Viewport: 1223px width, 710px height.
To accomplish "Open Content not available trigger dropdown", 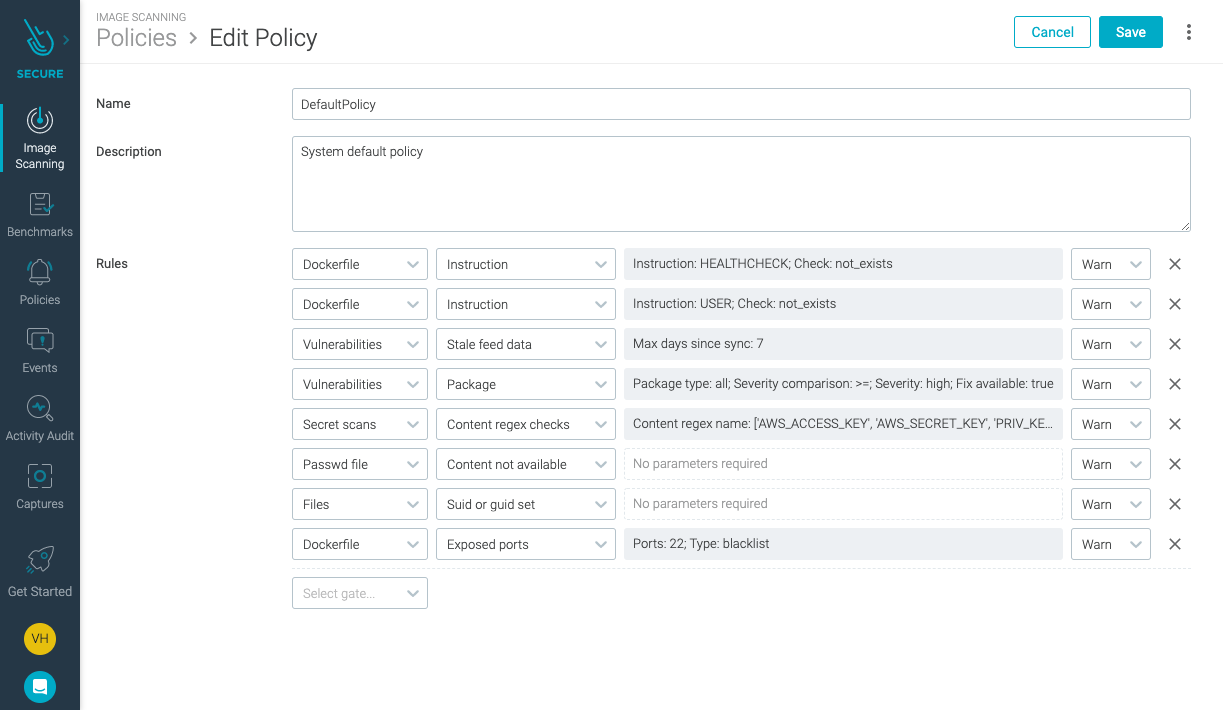I will 526,464.
